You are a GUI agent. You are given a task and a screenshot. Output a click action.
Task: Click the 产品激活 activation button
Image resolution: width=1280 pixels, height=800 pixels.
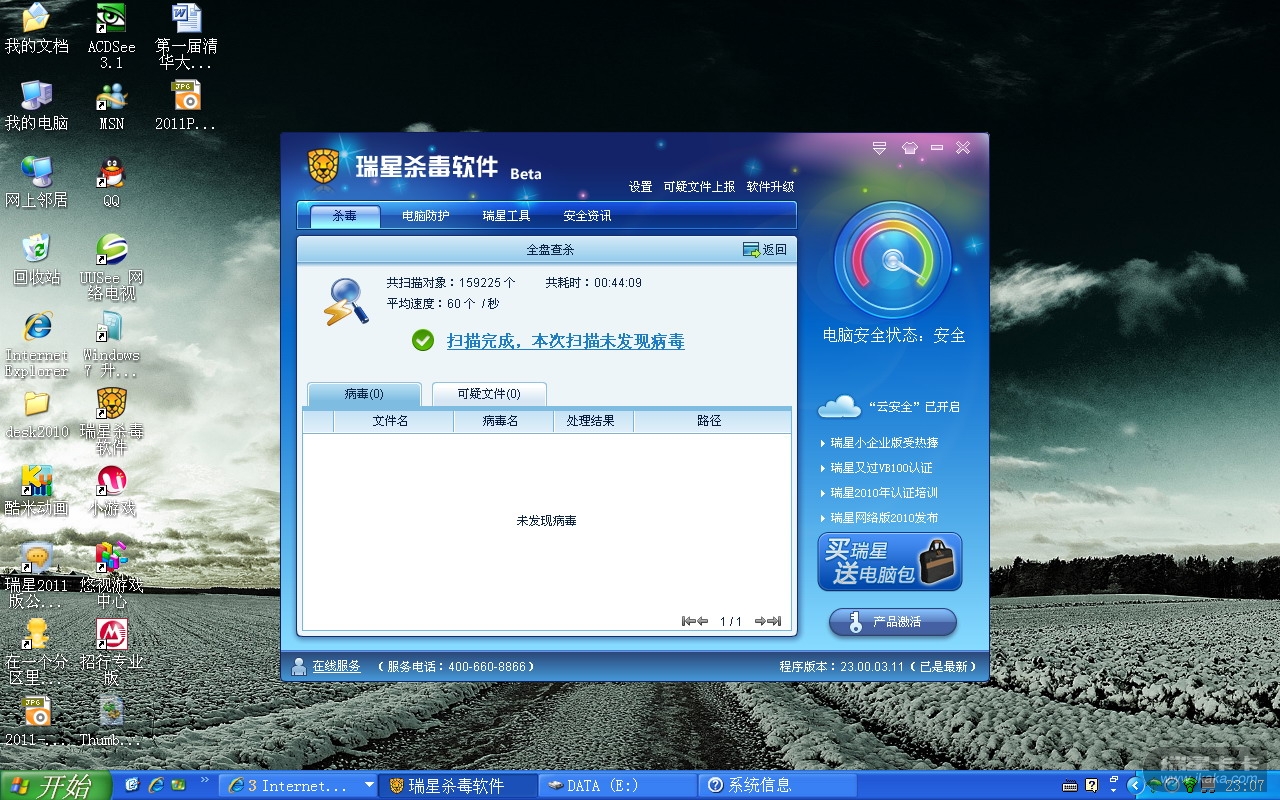pyautogui.click(x=893, y=622)
